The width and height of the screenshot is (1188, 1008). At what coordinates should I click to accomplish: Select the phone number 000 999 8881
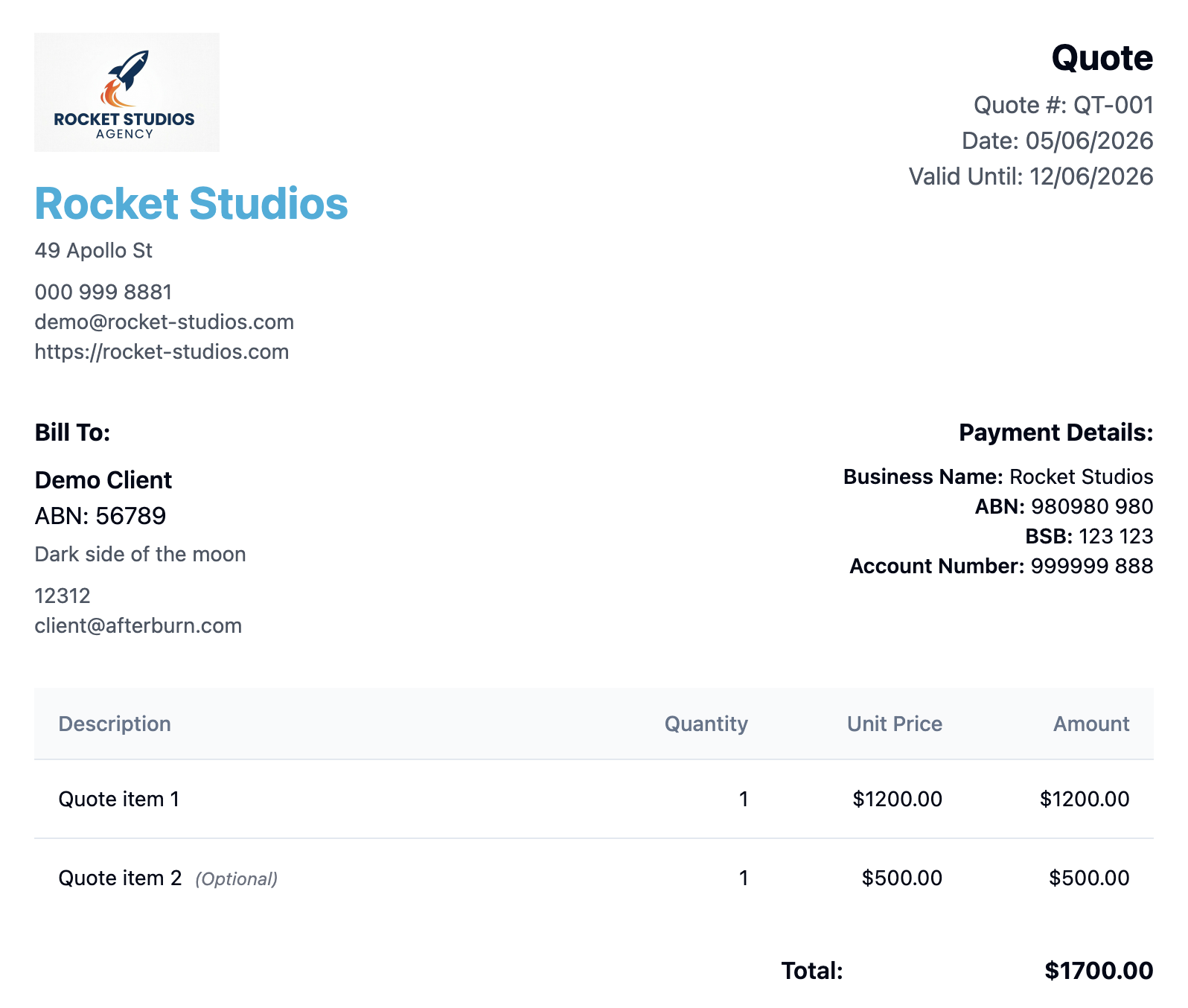tap(103, 292)
